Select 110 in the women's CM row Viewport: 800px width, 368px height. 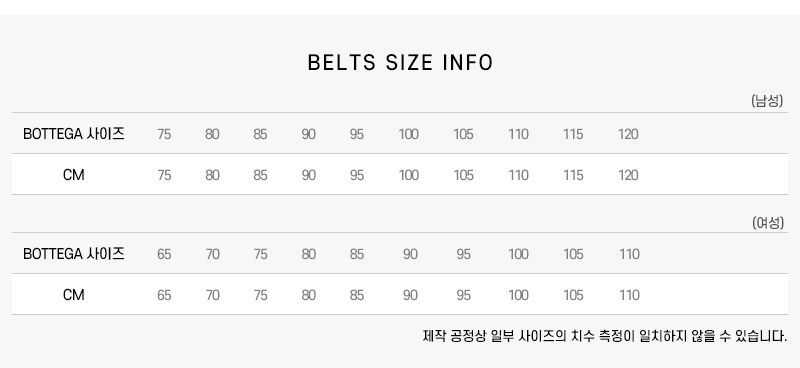(629, 295)
